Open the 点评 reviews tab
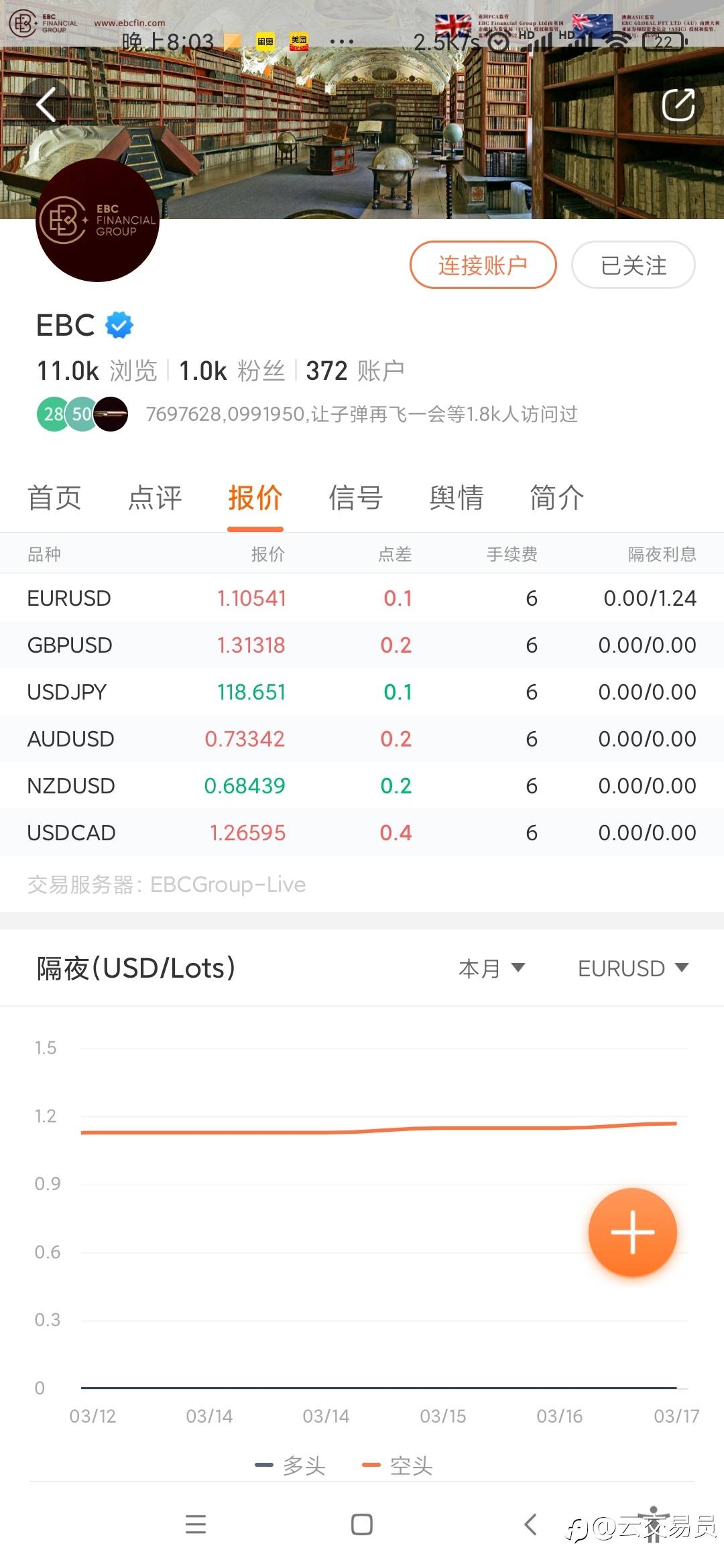This screenshot has width=724, height=1568. click(155, 498)
